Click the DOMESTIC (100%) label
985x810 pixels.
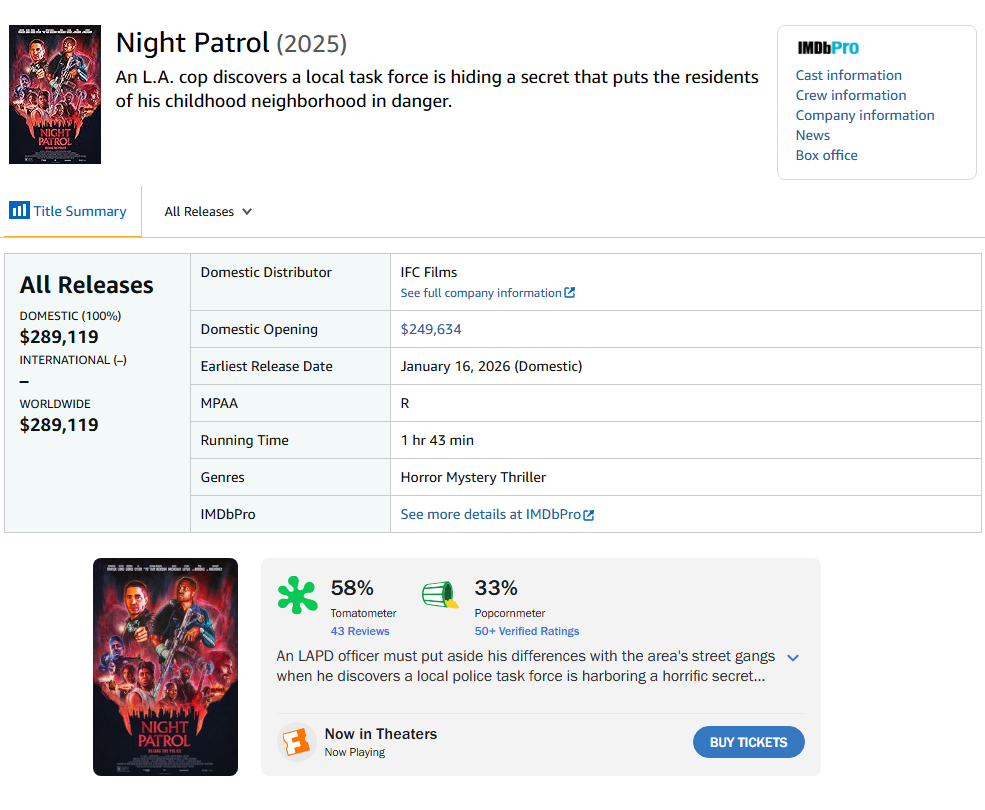pyautogui.click(x=70, y=316)
